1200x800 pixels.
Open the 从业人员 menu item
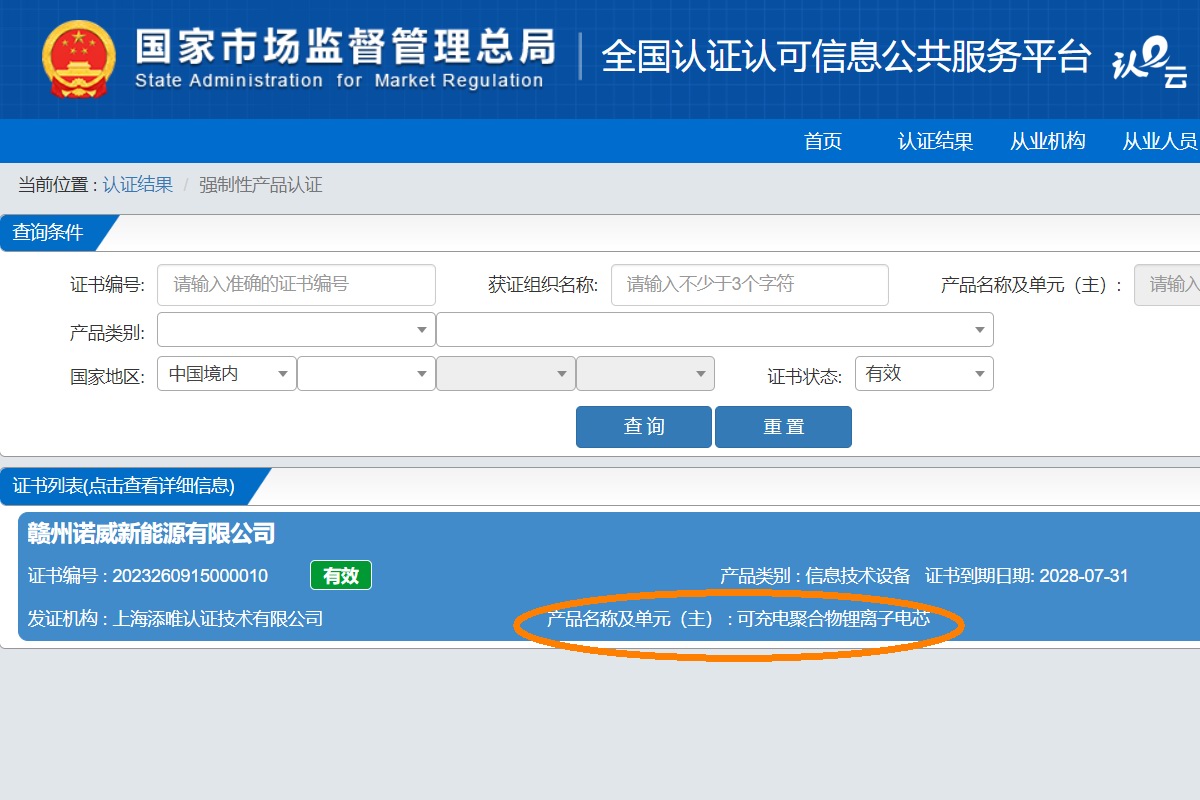pos(1160,141)
